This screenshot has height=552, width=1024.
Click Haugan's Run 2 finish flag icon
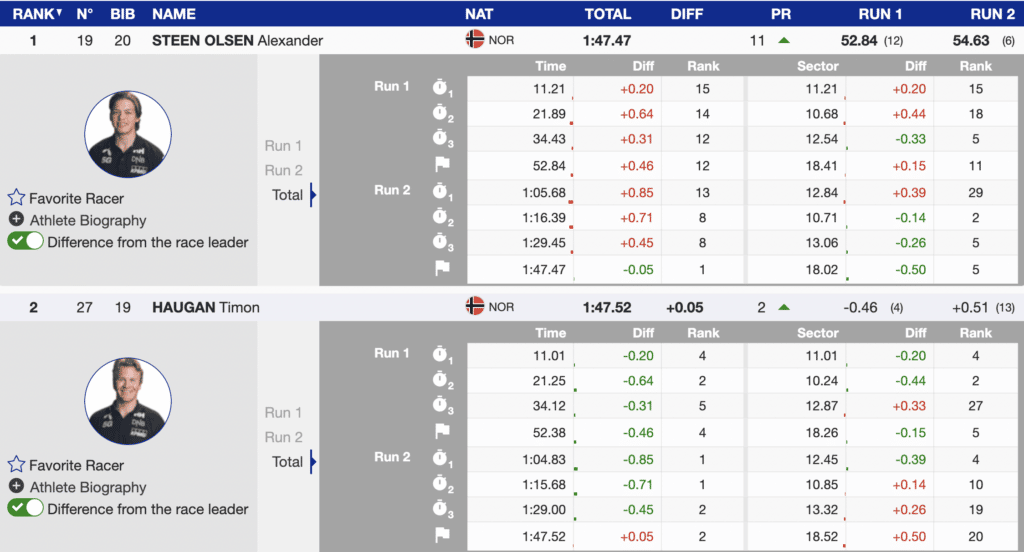[442, 535]
